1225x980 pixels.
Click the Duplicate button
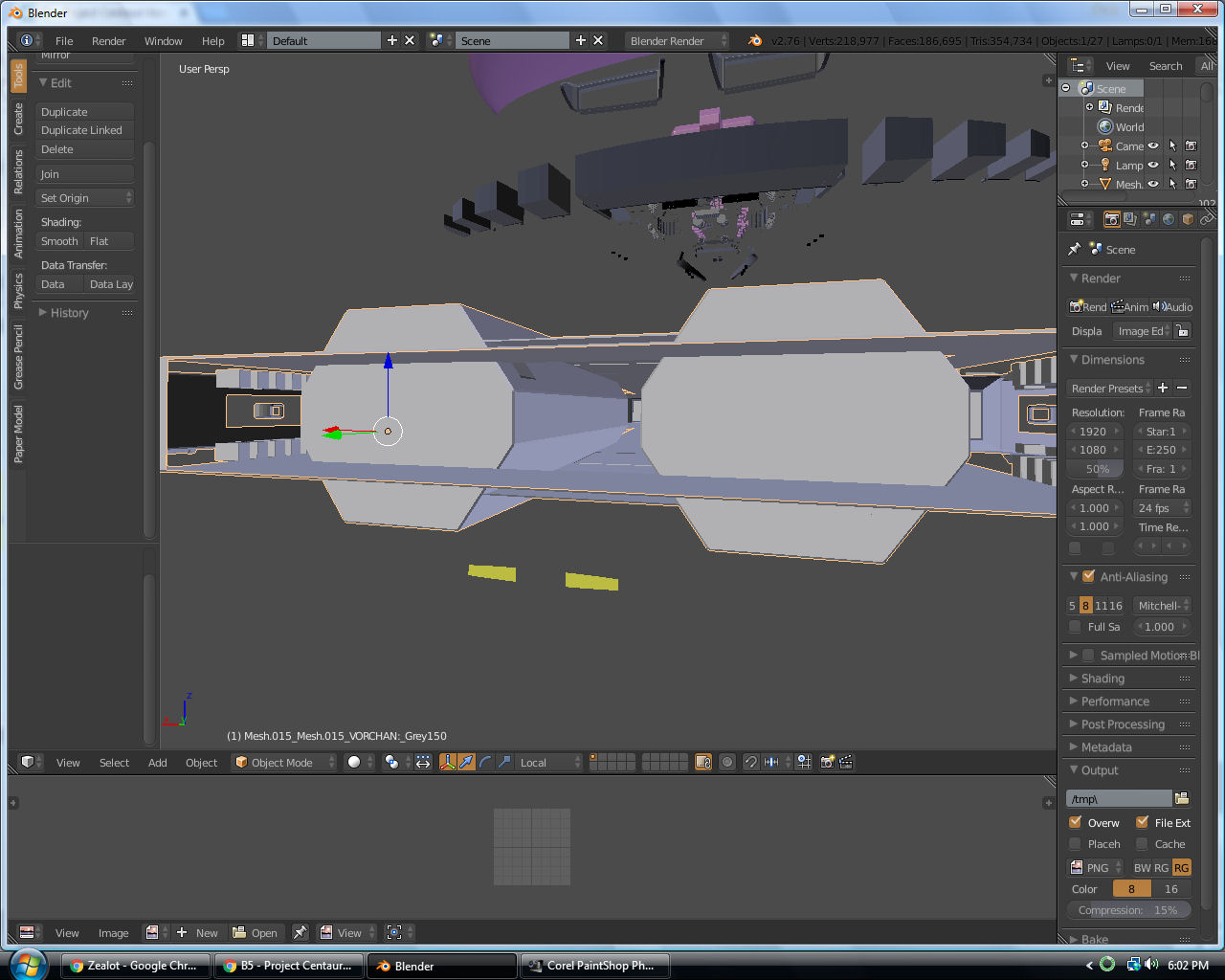tap(85, 111)
